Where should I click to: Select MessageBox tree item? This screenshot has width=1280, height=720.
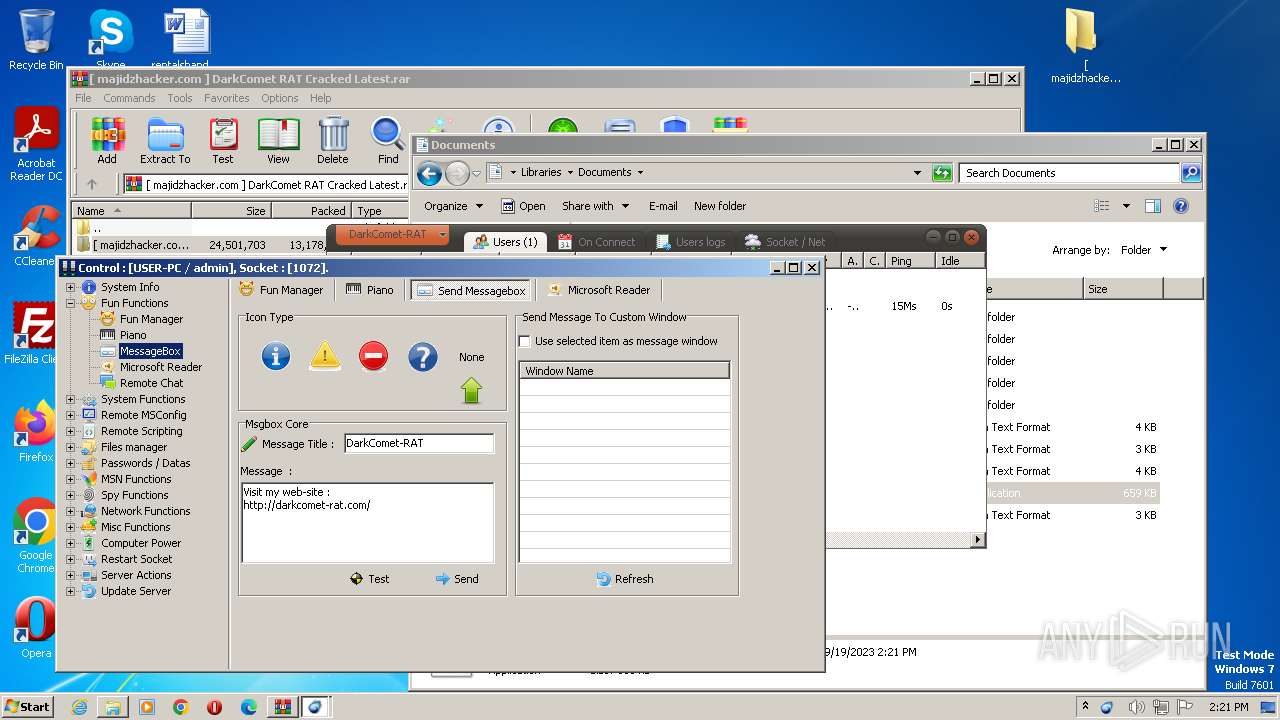pyautogui.click(x=150, y=351)
